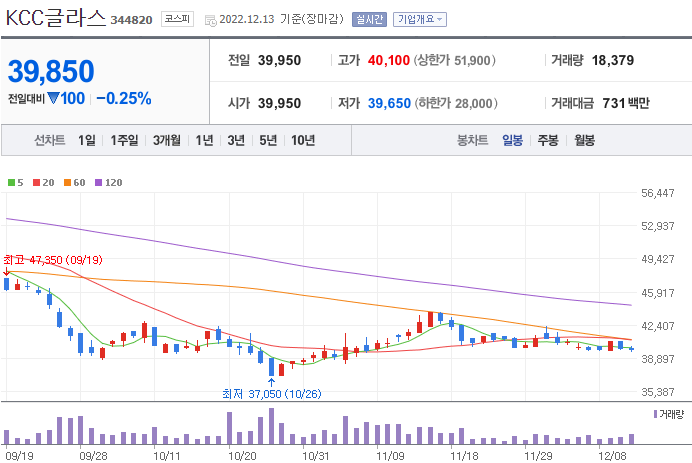The height and width of the screenshot is (463, 692).
Task: Select the 1주일 line chart tab
Action: point(124,140)
